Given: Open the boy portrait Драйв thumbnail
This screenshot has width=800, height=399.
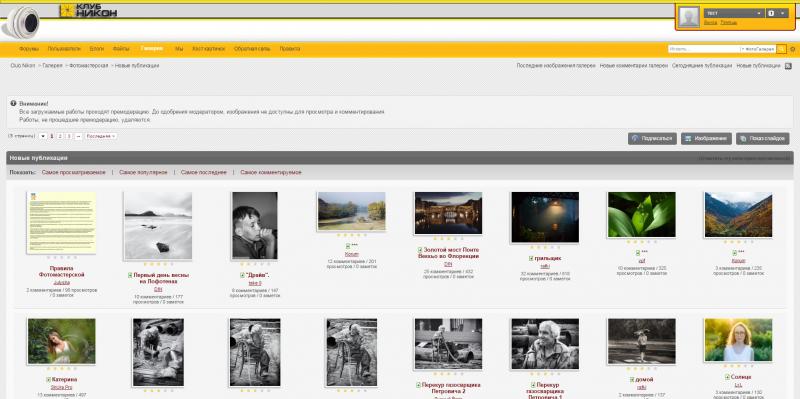Looking at the screenshot, I should tap(255, 226).
